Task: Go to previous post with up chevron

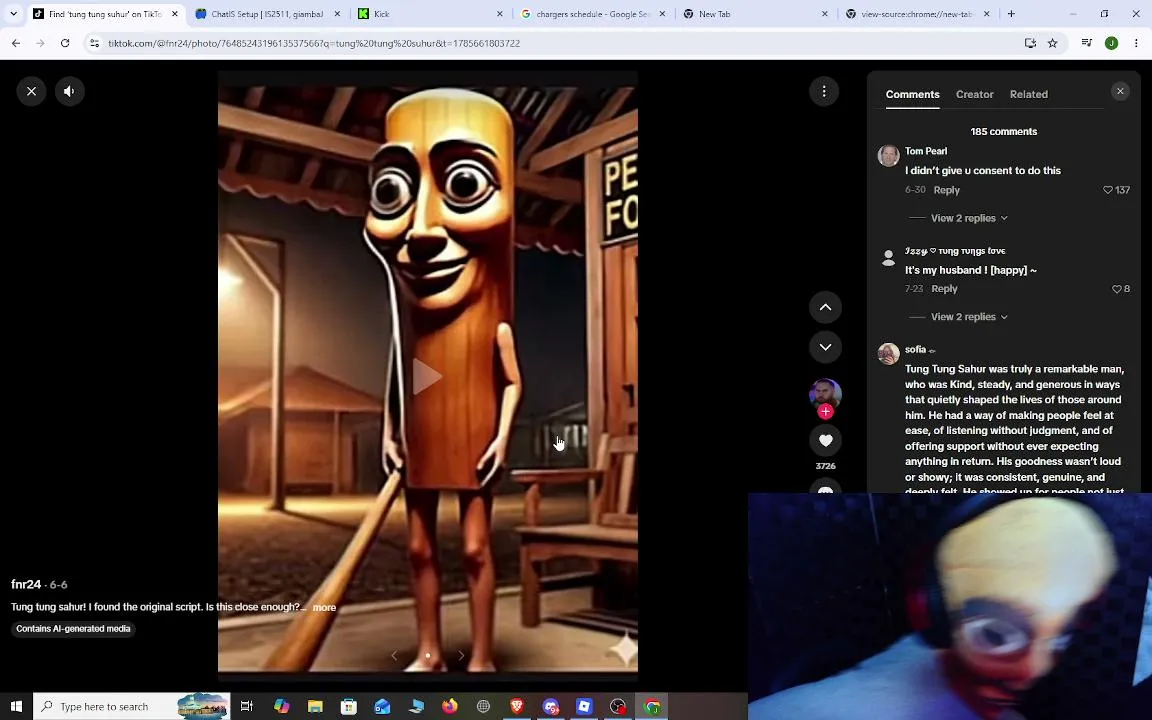Action: pos(825,307)
